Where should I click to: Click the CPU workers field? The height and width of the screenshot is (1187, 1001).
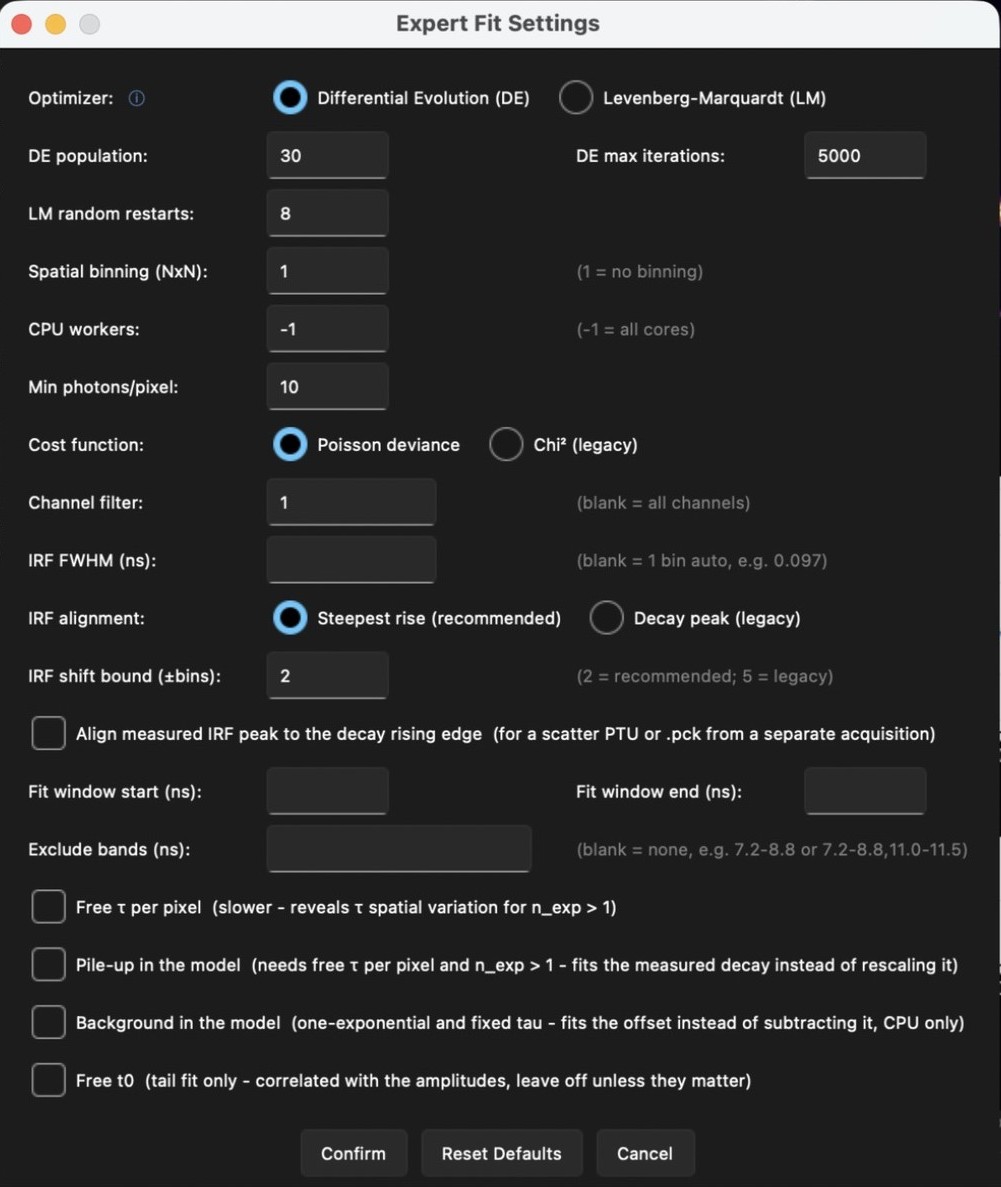click(328, 329)
